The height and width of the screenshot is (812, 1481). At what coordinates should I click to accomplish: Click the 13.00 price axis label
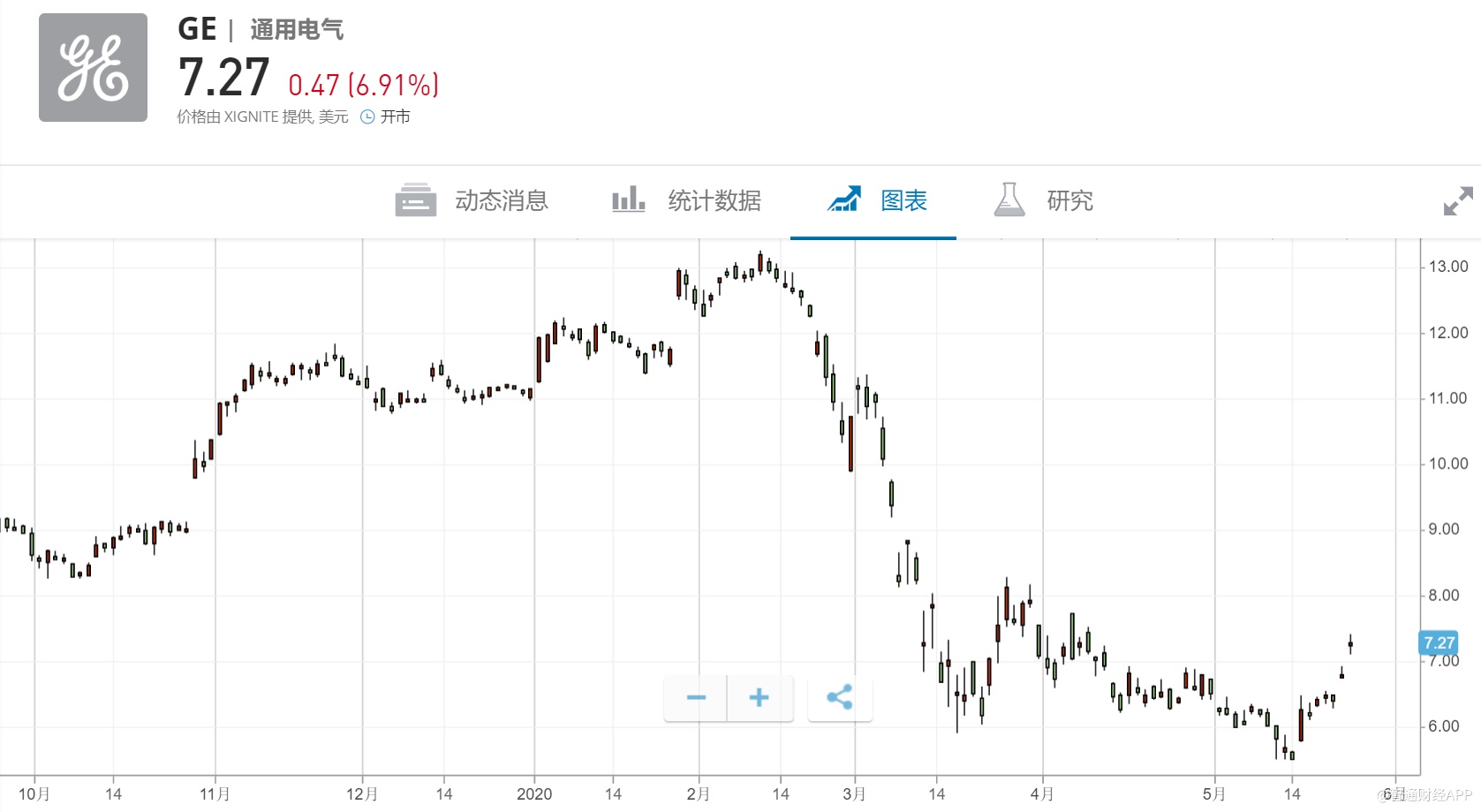[x=1448, y=267]
